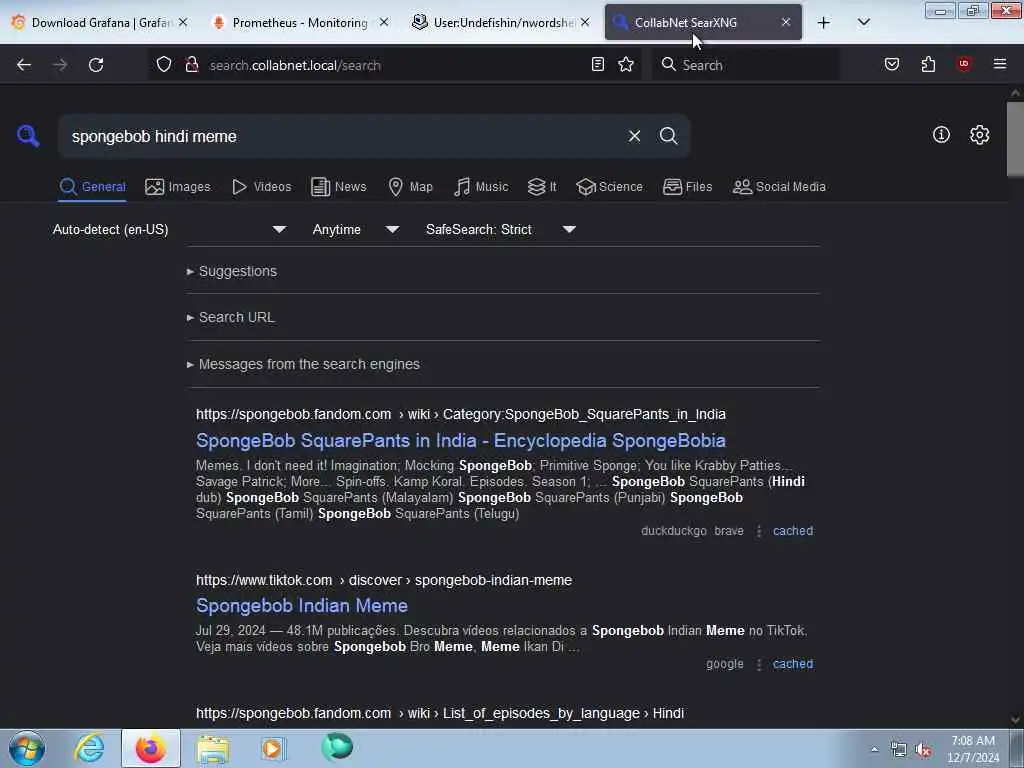Image resolution: width=1024 pixels, height=768 pixels.
Task: Click the tiktok.com discover URL text
Action: 384,580
